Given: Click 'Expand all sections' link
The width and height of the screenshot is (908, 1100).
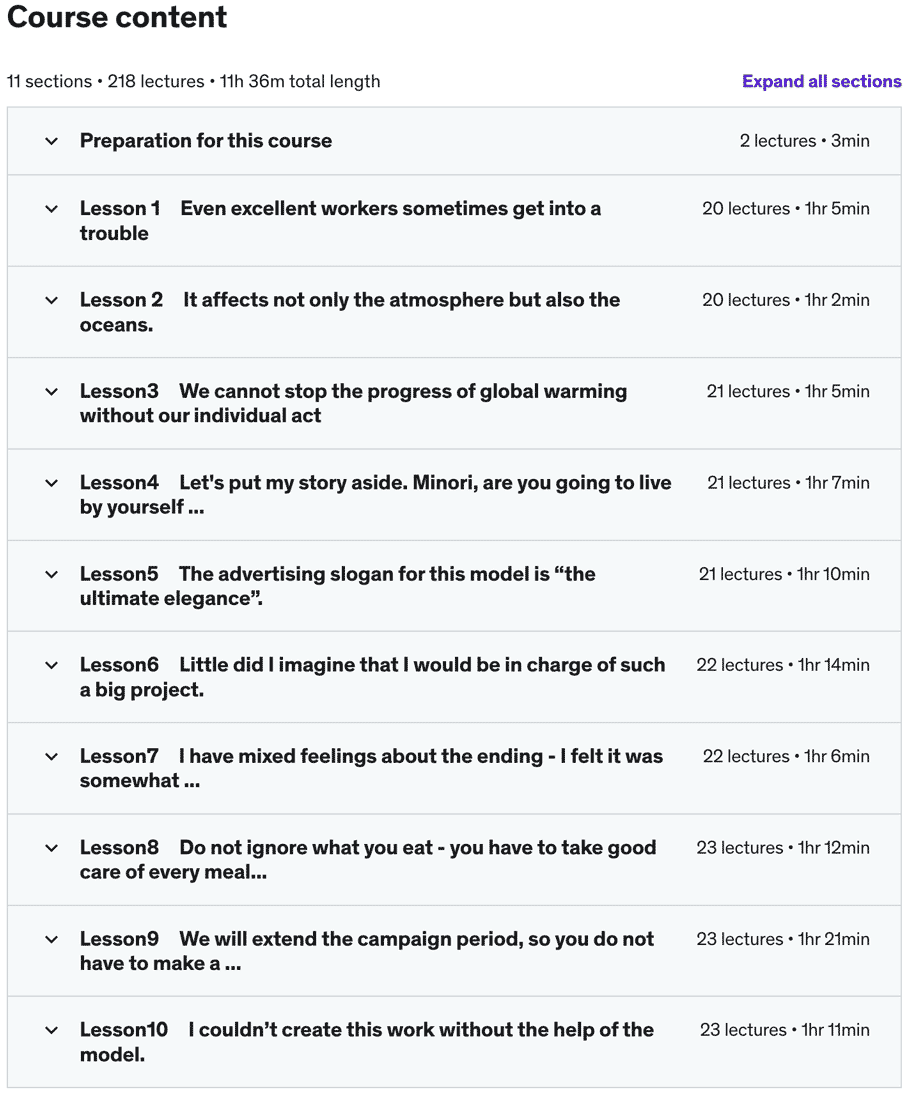Looking at the screenshot, I should pos(821,82).
